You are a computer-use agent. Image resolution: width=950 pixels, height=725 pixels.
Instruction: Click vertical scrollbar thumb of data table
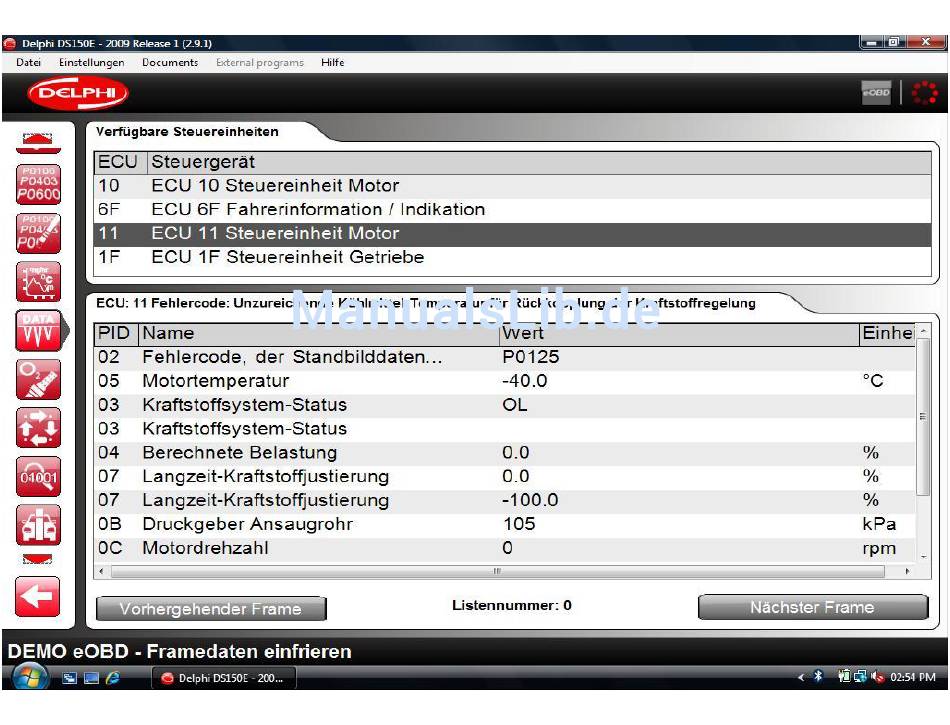click(x=923, y=417)
